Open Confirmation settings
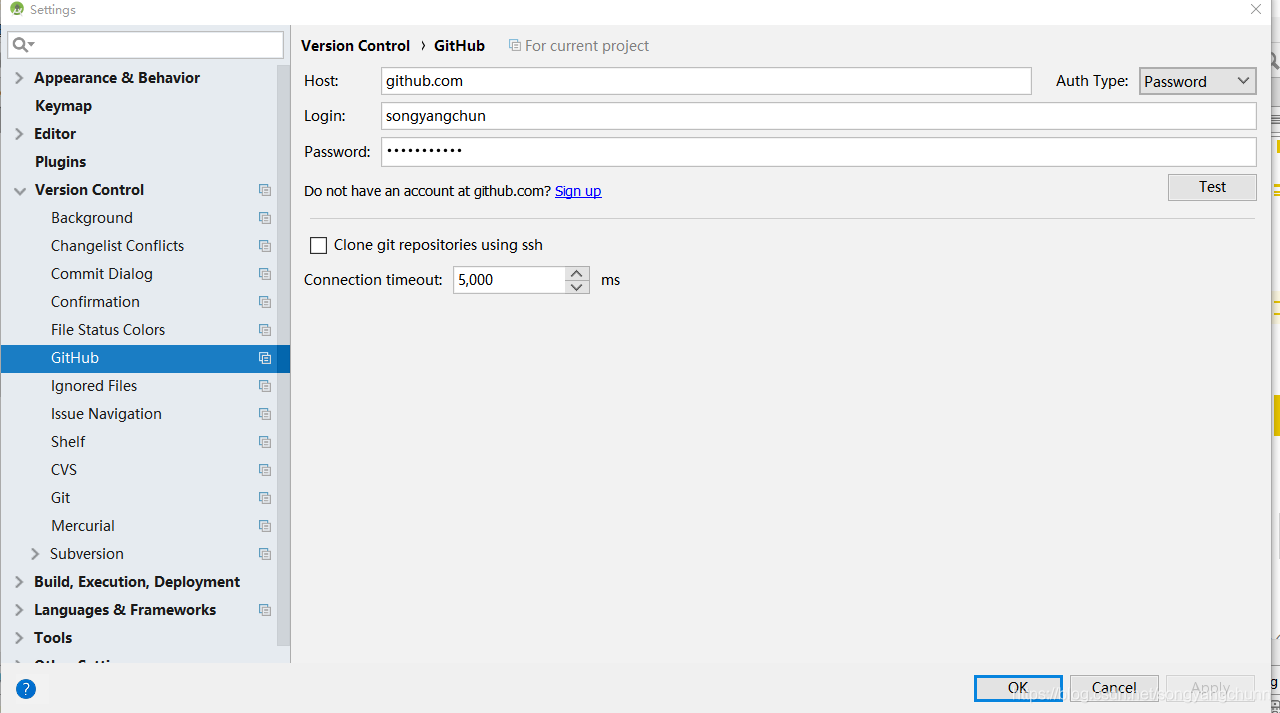Viewport: 1280px width, 713px height. click(95, 302)
